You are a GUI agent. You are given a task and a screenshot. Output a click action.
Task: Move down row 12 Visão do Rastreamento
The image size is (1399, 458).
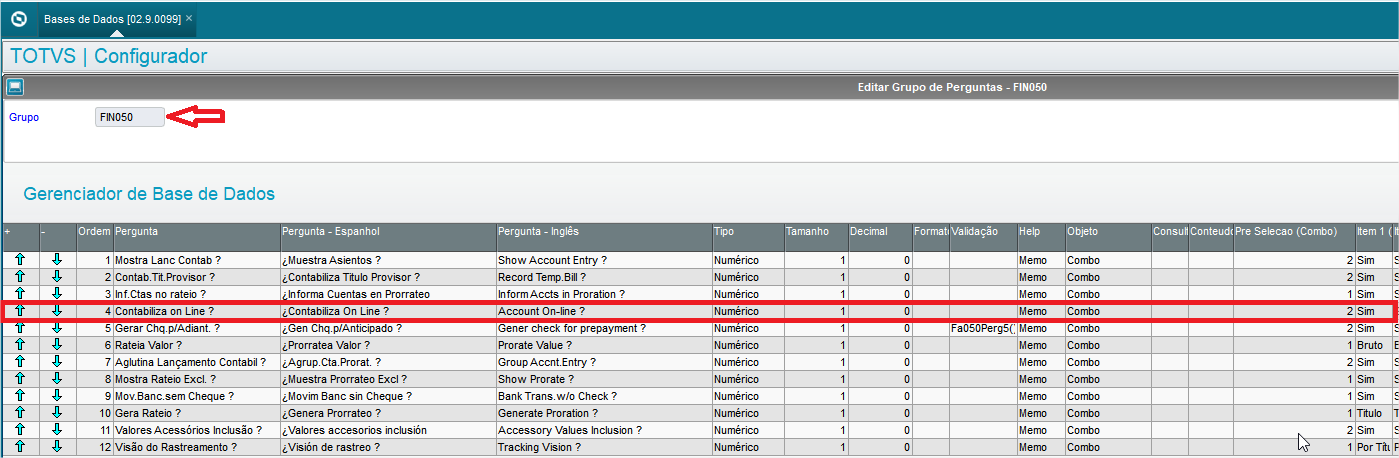pos(57,447)
